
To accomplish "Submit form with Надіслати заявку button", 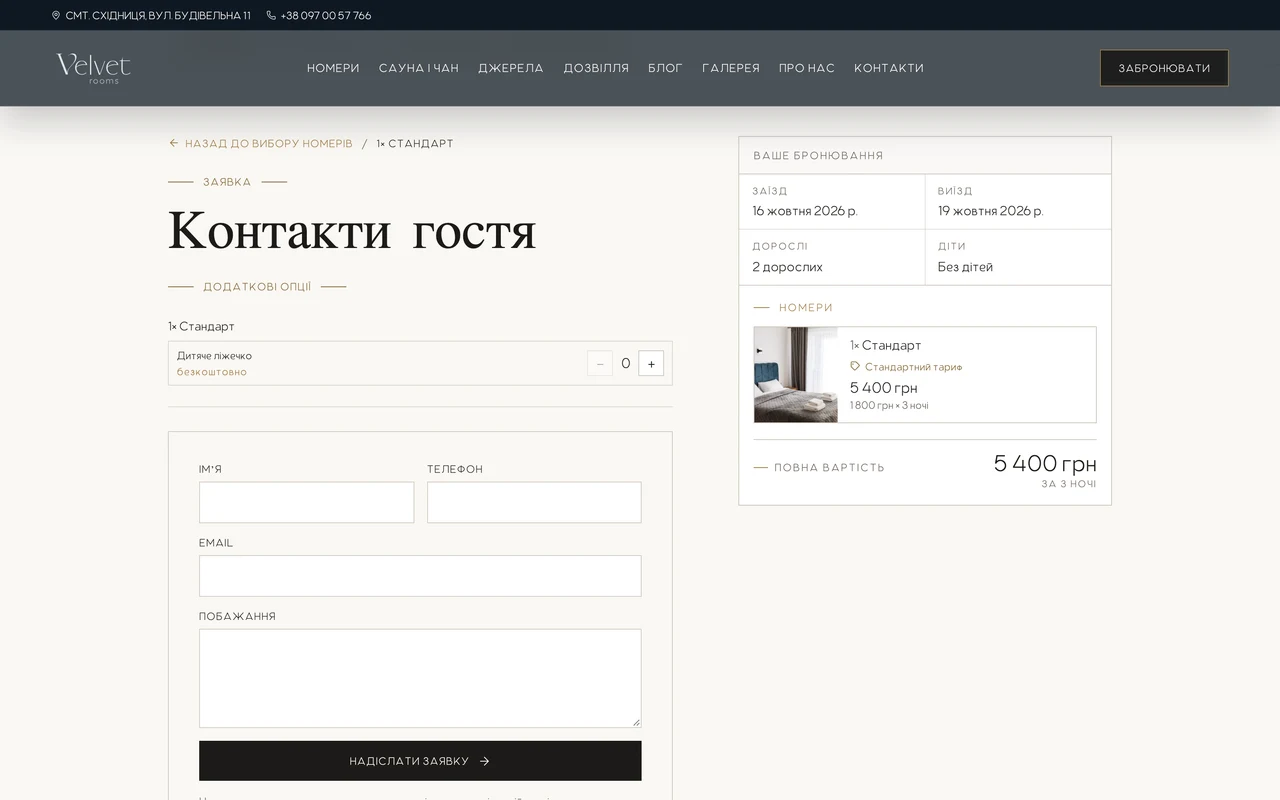I will tap(420, 761).
